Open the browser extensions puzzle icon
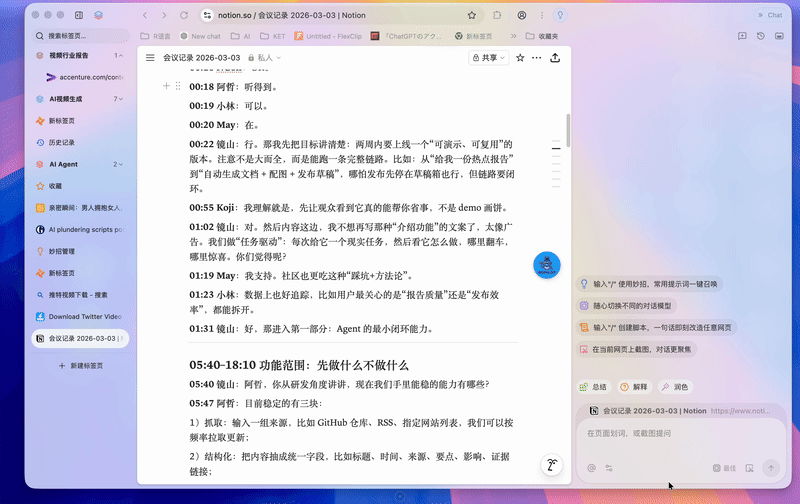Viewport: 800px width, 504px height. [x=497, y=15]
